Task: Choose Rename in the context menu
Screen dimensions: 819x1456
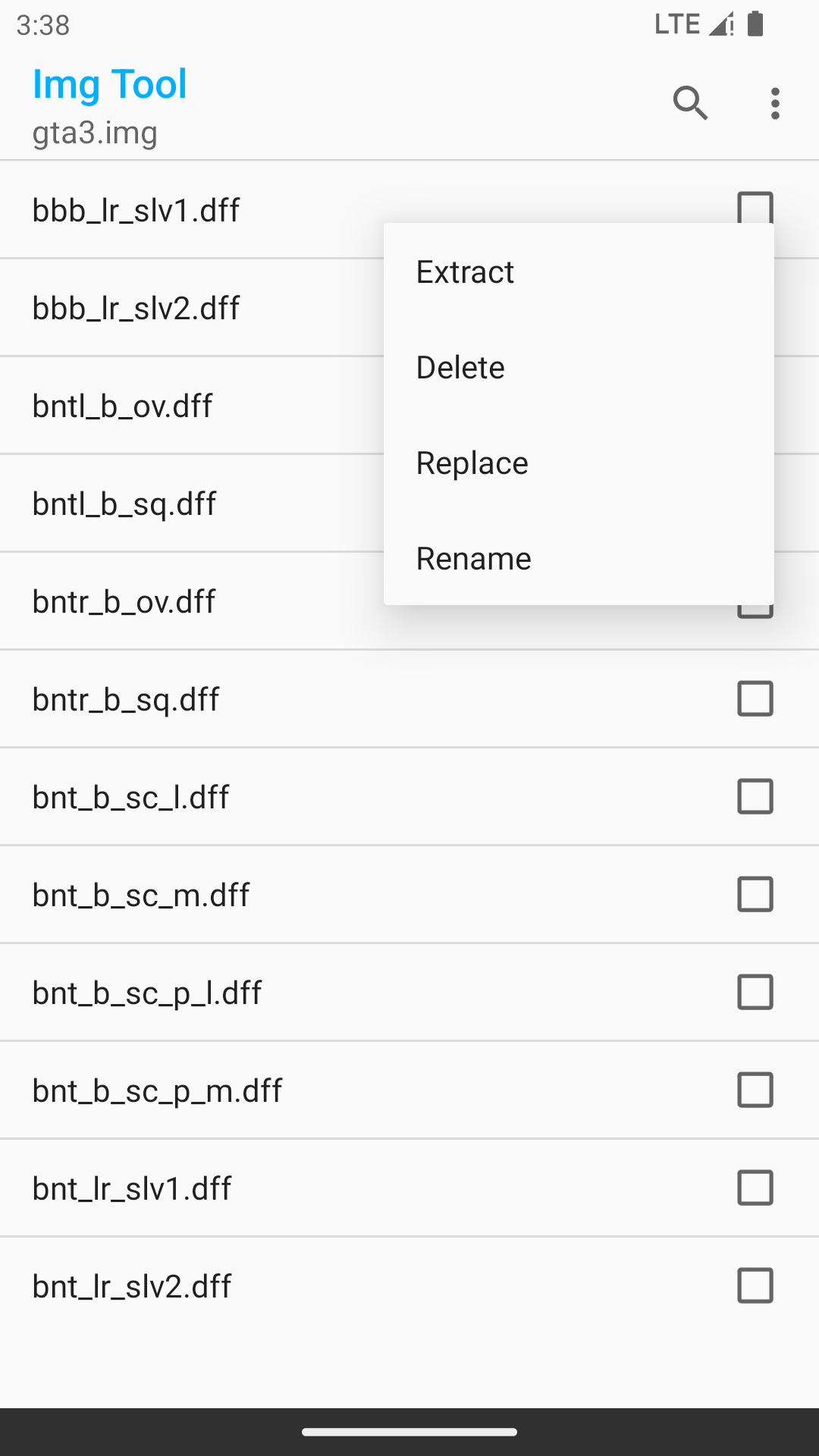Action: [473, 559]
